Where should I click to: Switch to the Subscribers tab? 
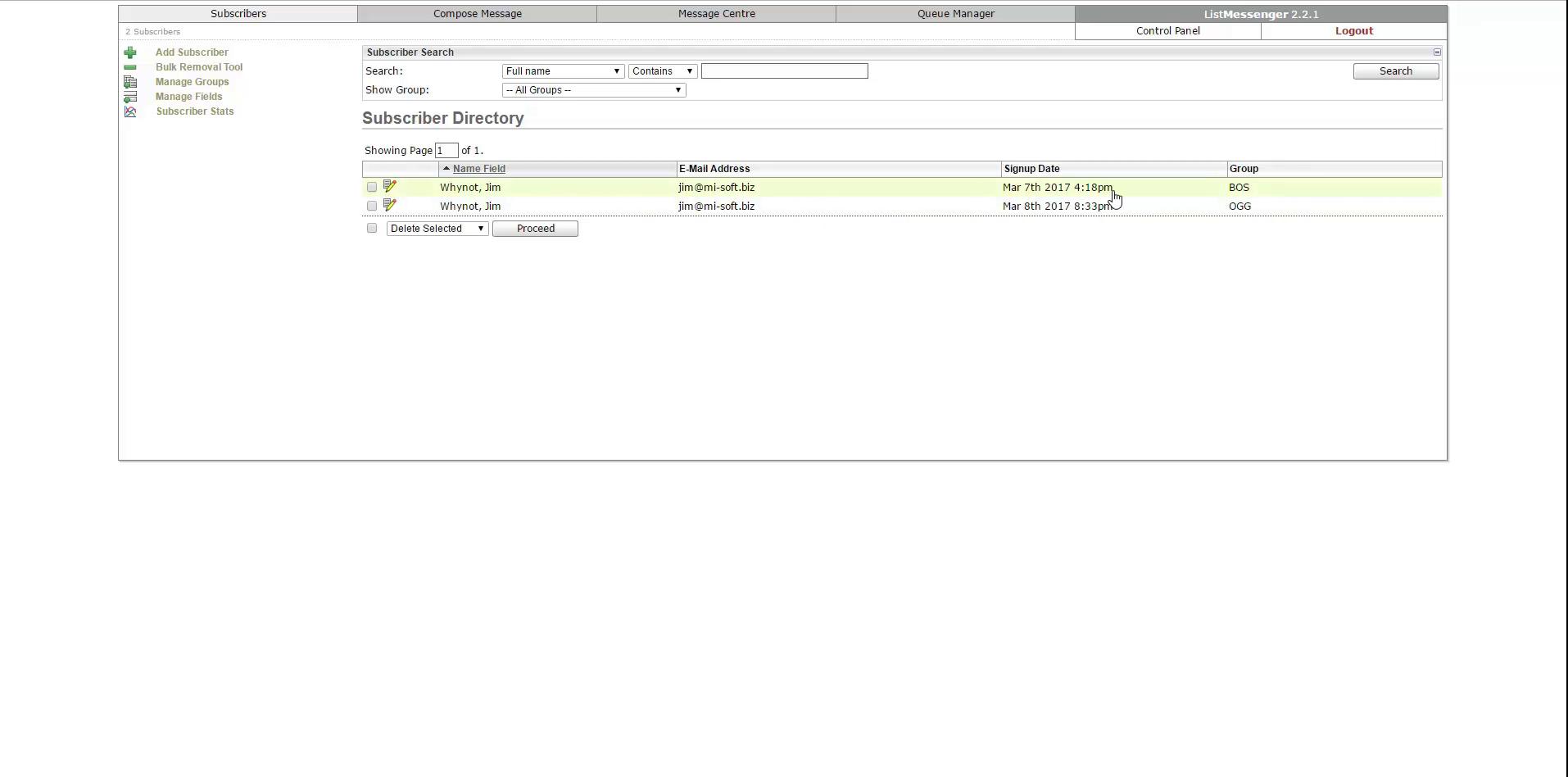pyautogui.click(x=238, y=14)
